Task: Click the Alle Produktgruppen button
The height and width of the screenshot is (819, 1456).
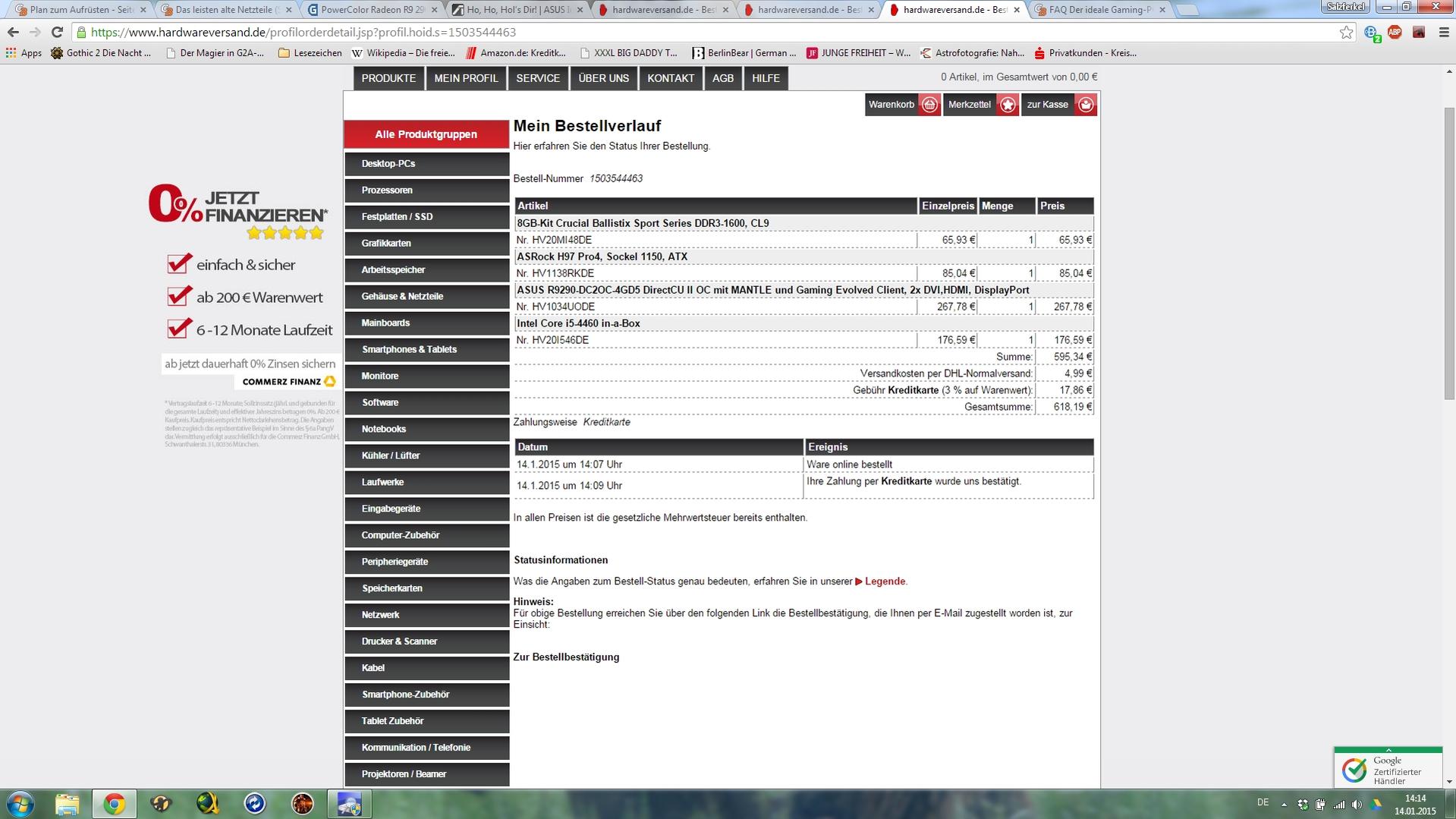Action: pyautogui.click(x=426, y=134)
